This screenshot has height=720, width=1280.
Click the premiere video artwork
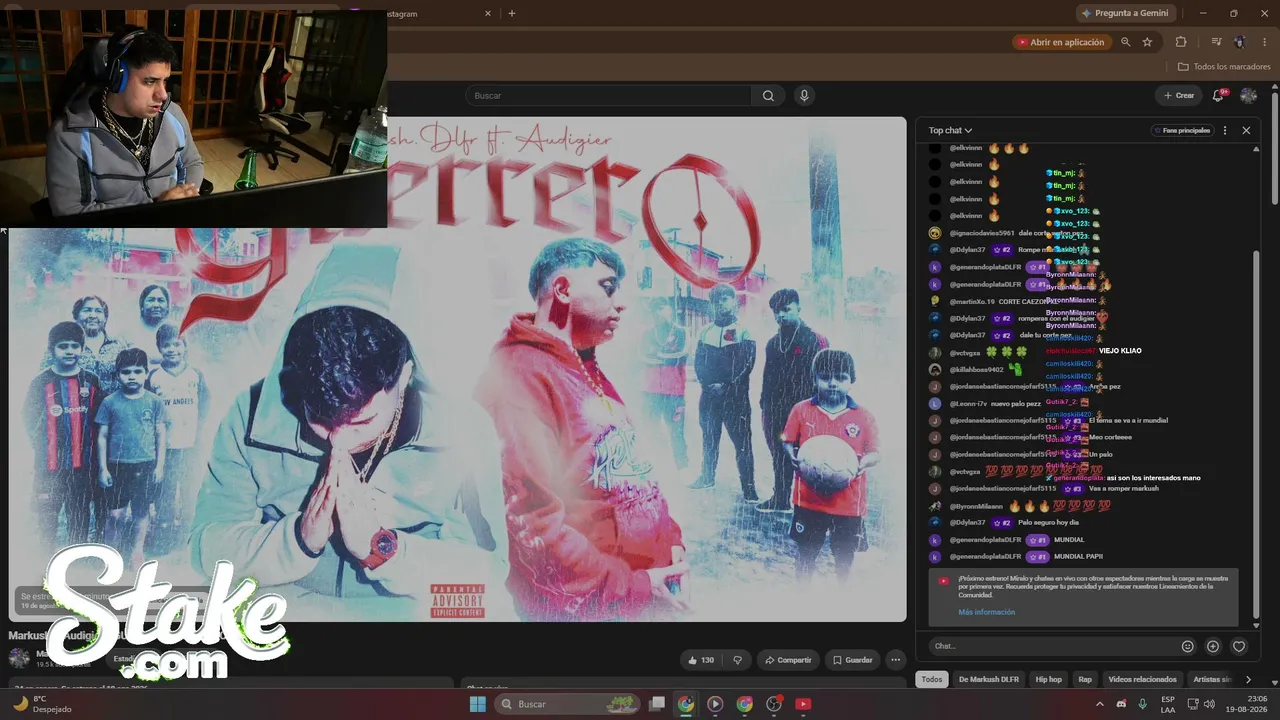[458, 370]
